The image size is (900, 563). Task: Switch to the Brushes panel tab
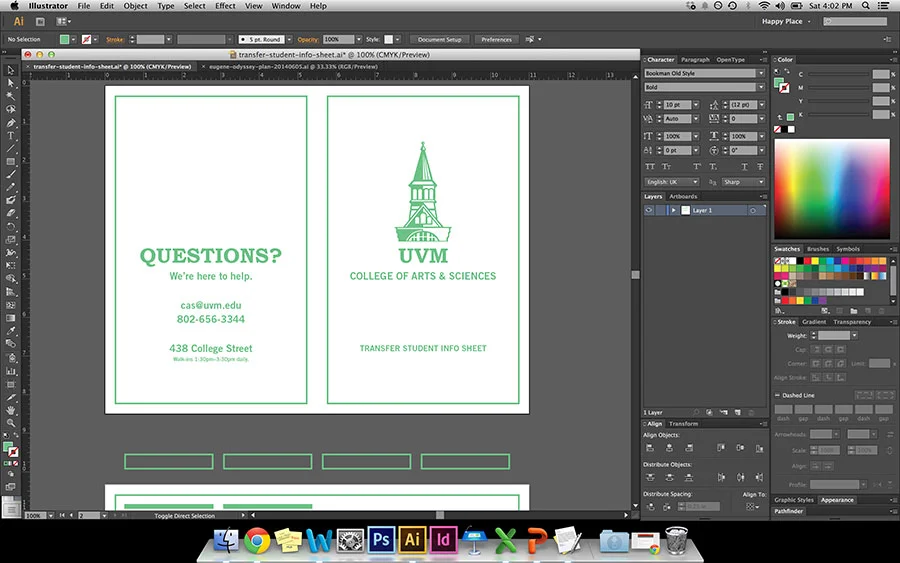818,249
